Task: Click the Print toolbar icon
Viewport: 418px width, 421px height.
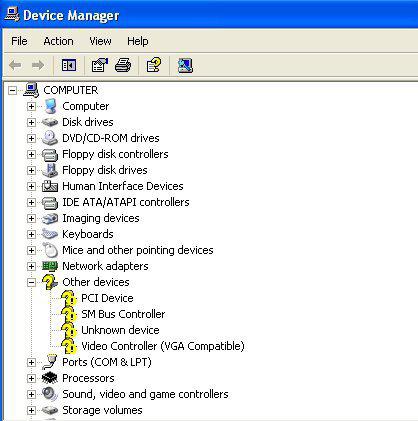Action: click(x=123, y=65)
